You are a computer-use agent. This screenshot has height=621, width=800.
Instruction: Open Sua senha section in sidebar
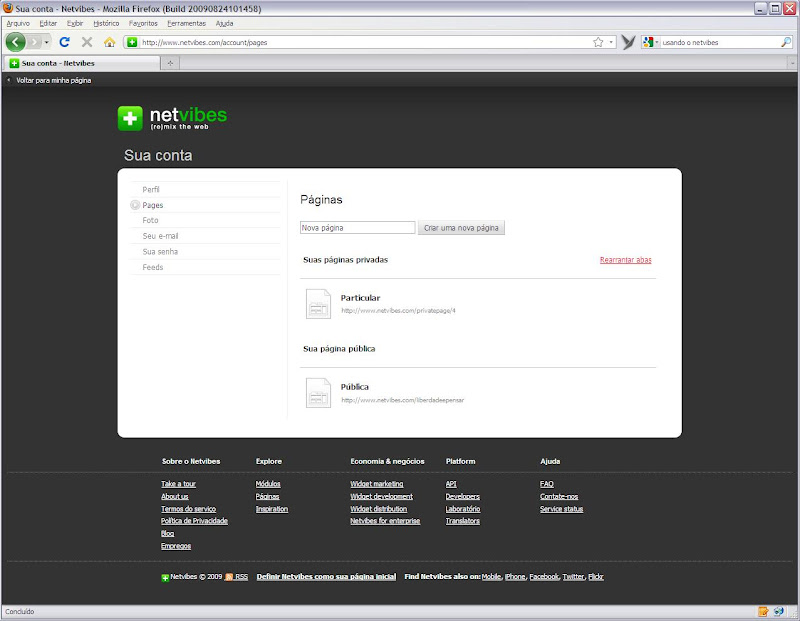pos(160,252)
